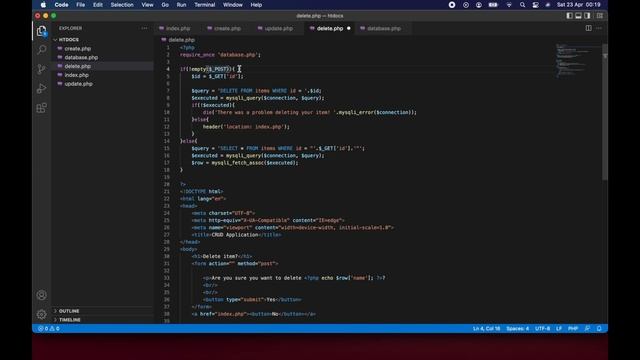Open the Code application menu

[61, 5]
